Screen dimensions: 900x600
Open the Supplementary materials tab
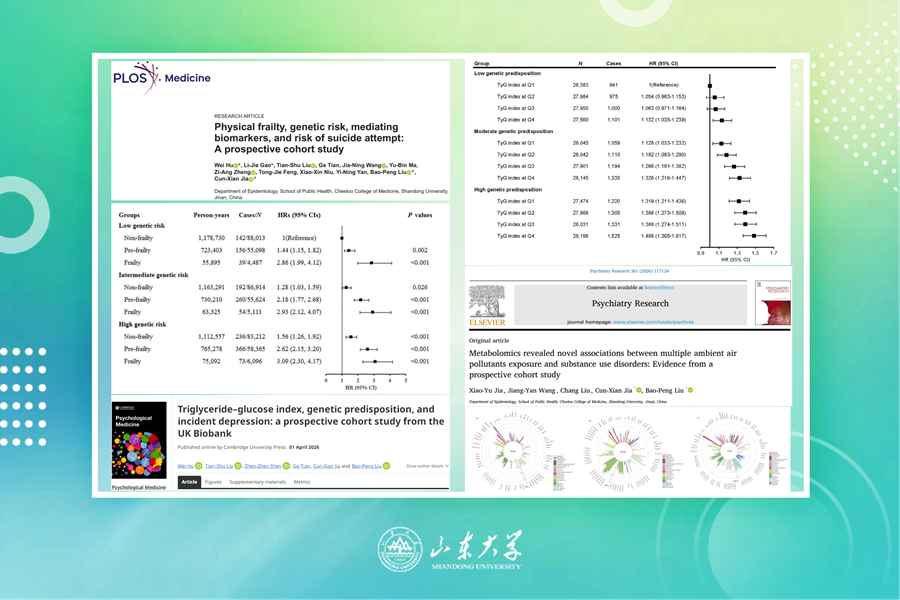click(258, 482)
